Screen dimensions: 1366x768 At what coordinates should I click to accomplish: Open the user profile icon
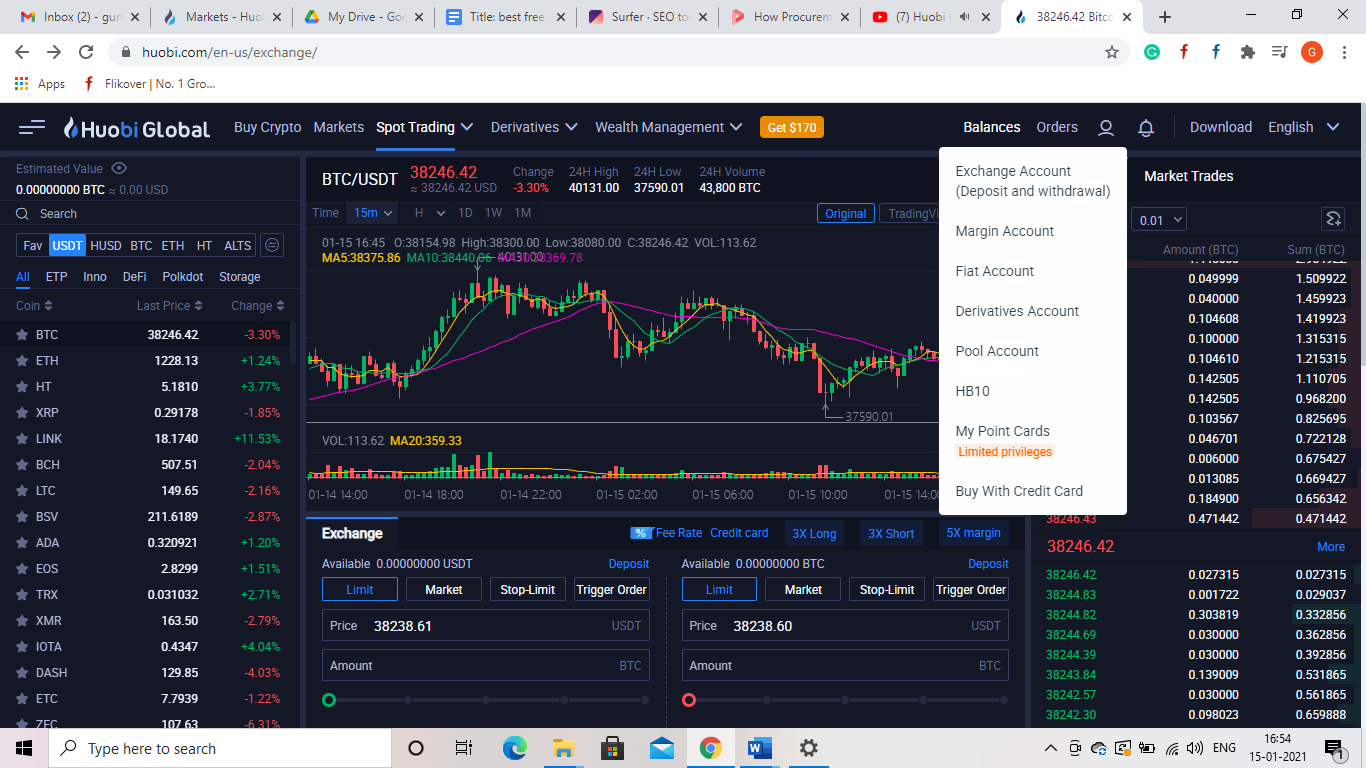(1105, 128)
